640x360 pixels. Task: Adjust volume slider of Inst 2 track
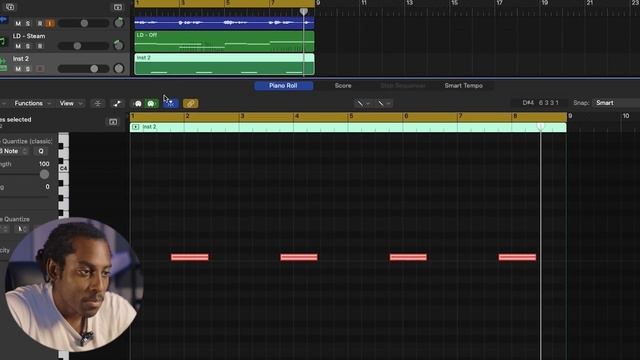(x=94, y=69)
